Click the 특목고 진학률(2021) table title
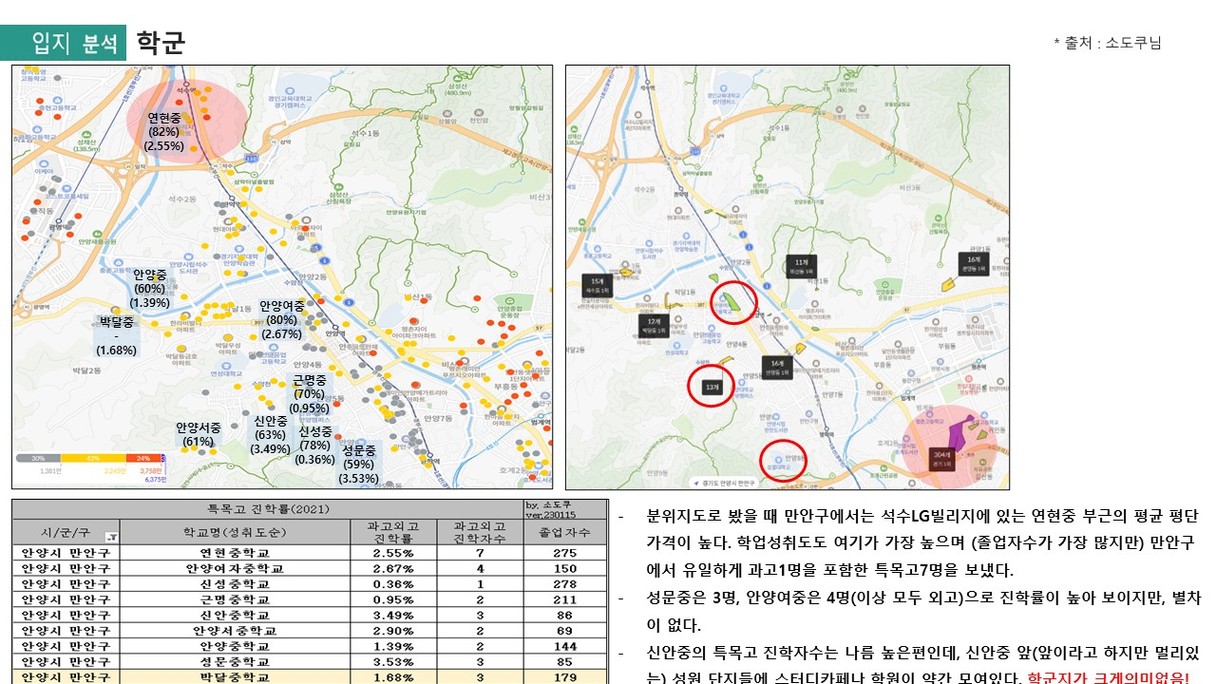The height and width of the screenshot is (684, 1216). pyautogui.click(x=266, y=508)
